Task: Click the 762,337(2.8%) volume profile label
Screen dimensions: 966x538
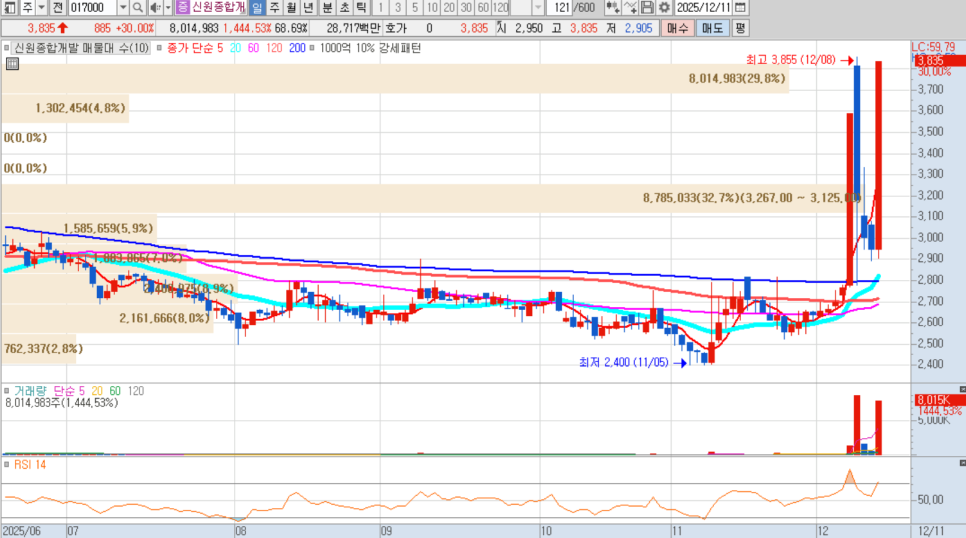Action: [43, 349]
